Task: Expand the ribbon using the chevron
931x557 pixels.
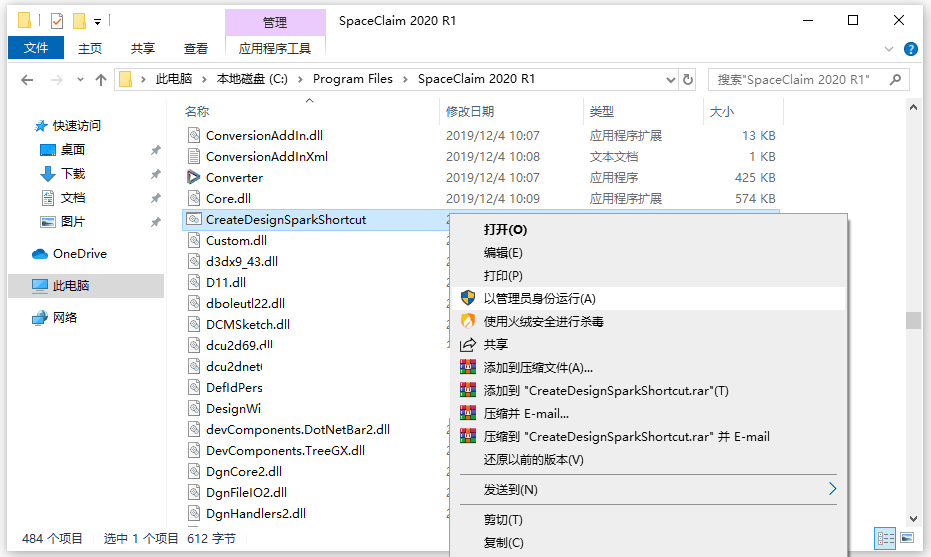Action: (x=889, y=49)
